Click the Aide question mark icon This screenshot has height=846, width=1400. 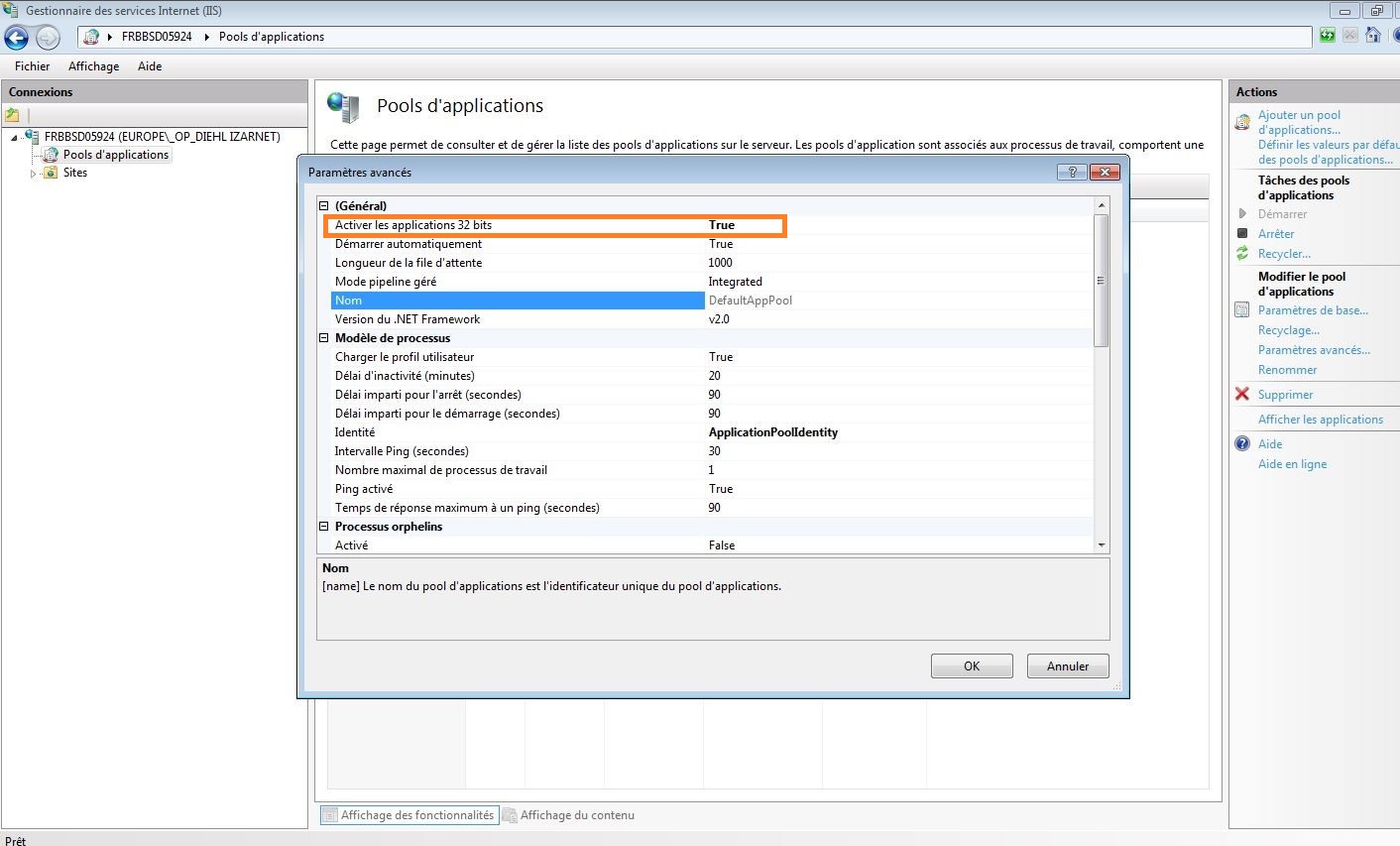click(x=1242, y=444)
